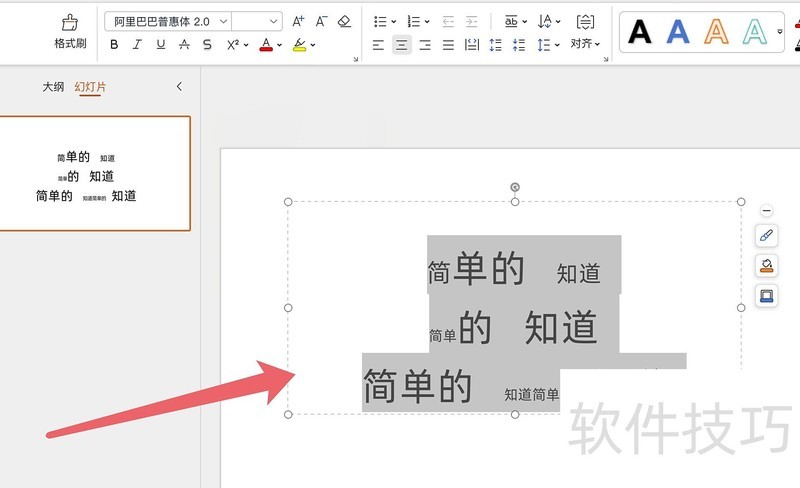This screenshot has width=800, height=488.
Task: Toggle italic formatting
Action: [136, 44]
